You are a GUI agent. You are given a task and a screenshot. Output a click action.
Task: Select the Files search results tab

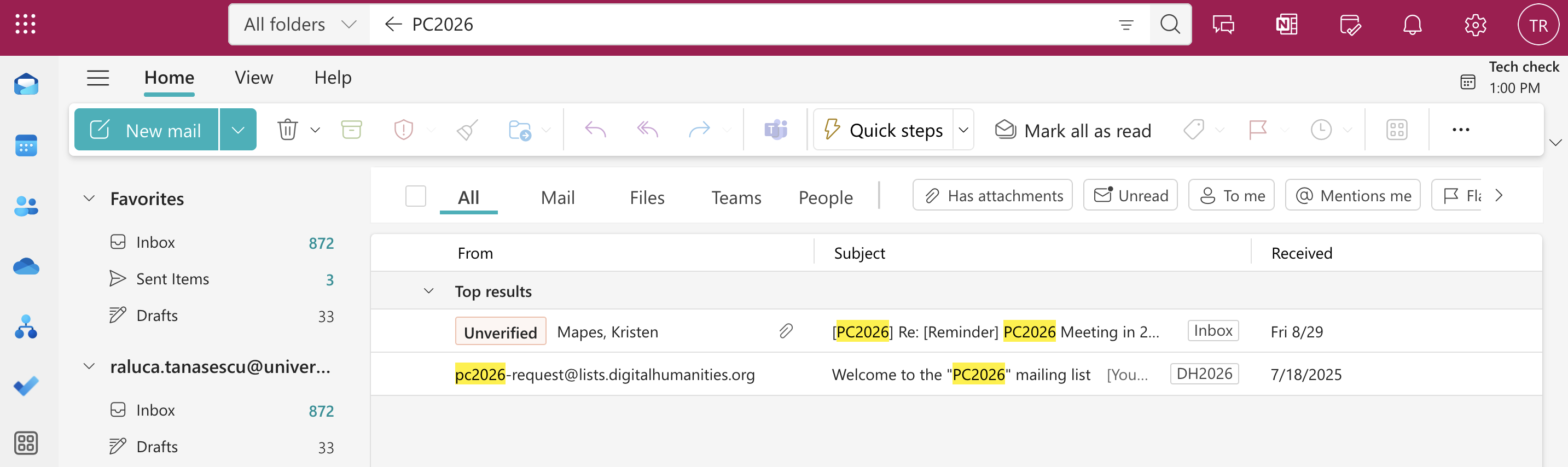647,197
